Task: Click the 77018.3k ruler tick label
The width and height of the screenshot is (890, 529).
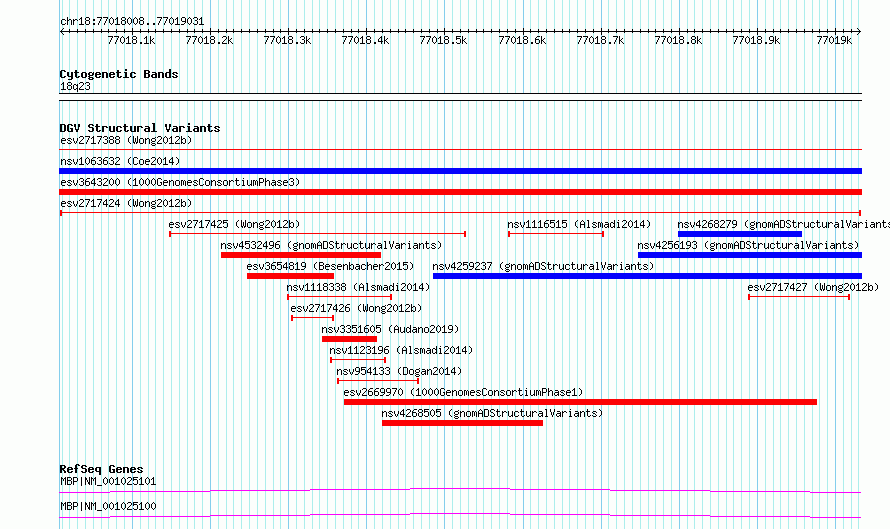Action: tap(287, 40)
